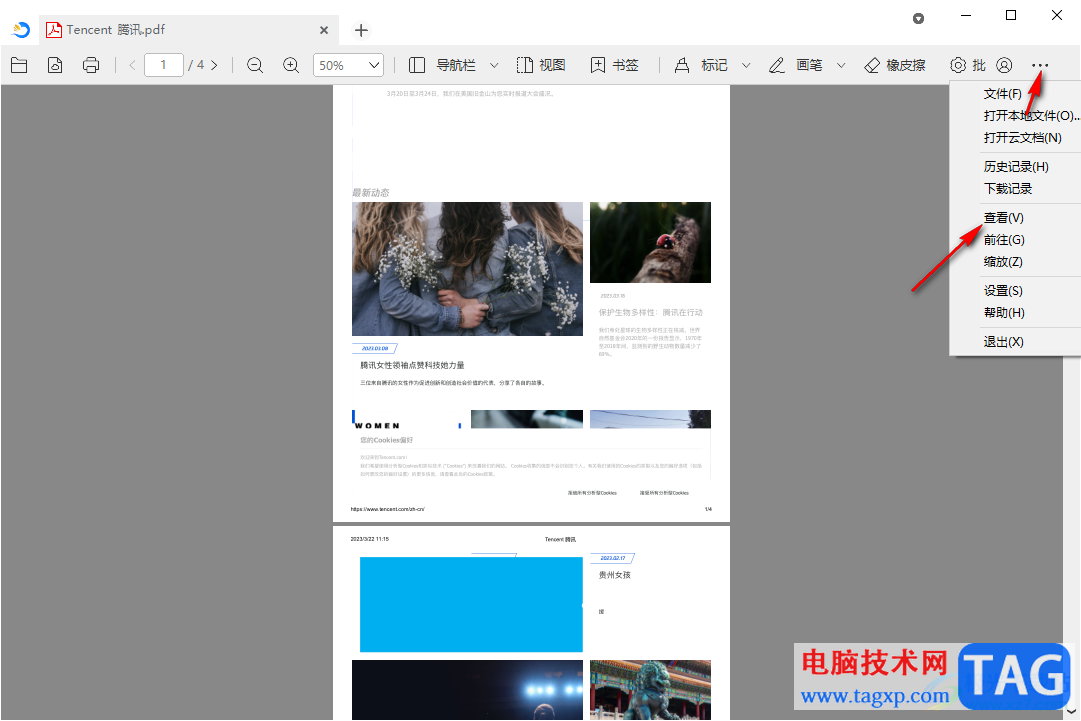Image resolution: width=1081 pixels, height=721 pixels.
Task: Choose 打开云文档(N) menu item
Action: [1022, 138]
